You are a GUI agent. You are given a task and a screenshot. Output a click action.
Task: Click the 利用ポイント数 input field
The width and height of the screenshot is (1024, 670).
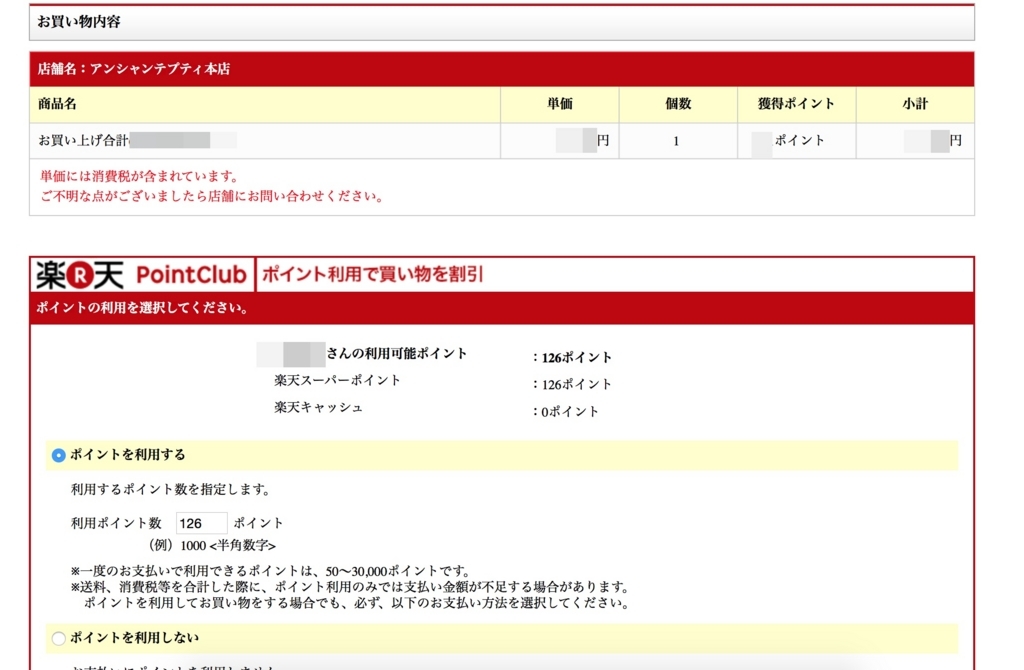201,523
